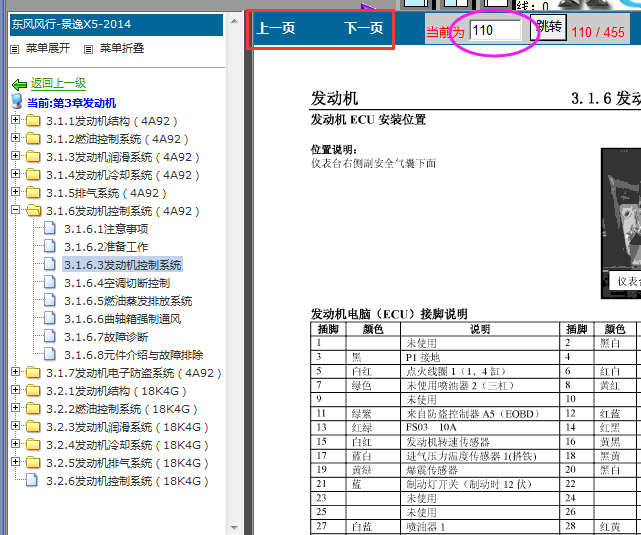Click the 跳转 jump button
The height and width of the screenshot is (535, 641).
pyautogui.click(x=548, y=27)
